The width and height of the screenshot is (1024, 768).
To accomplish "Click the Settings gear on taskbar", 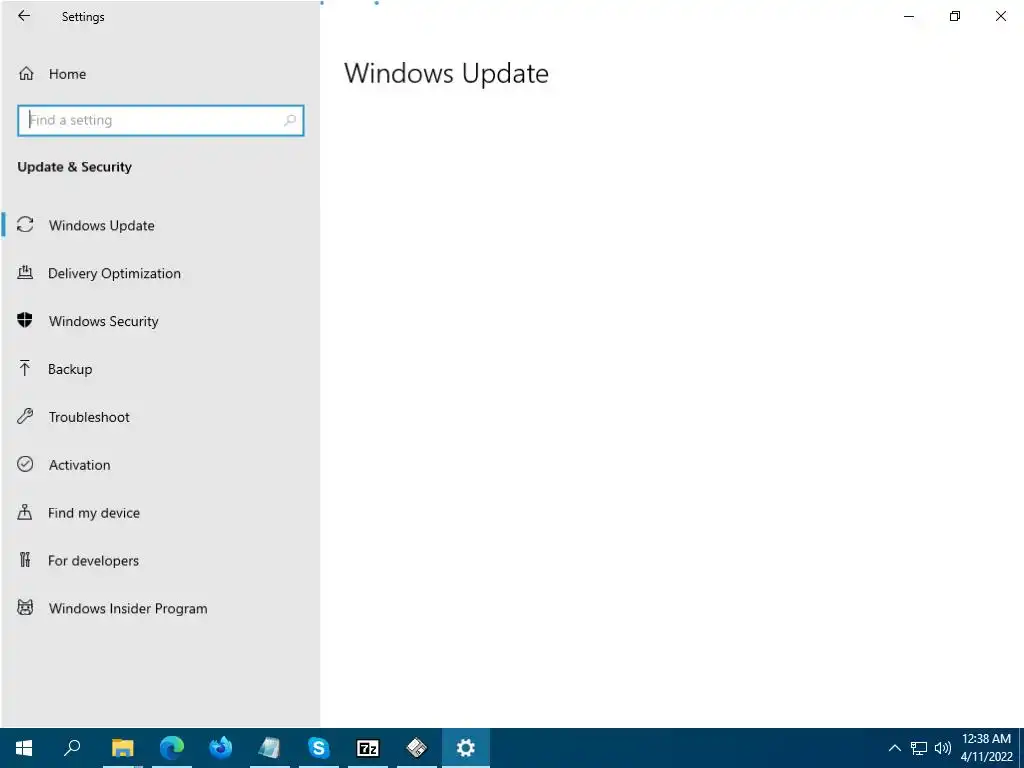I will tap(466, 748).
